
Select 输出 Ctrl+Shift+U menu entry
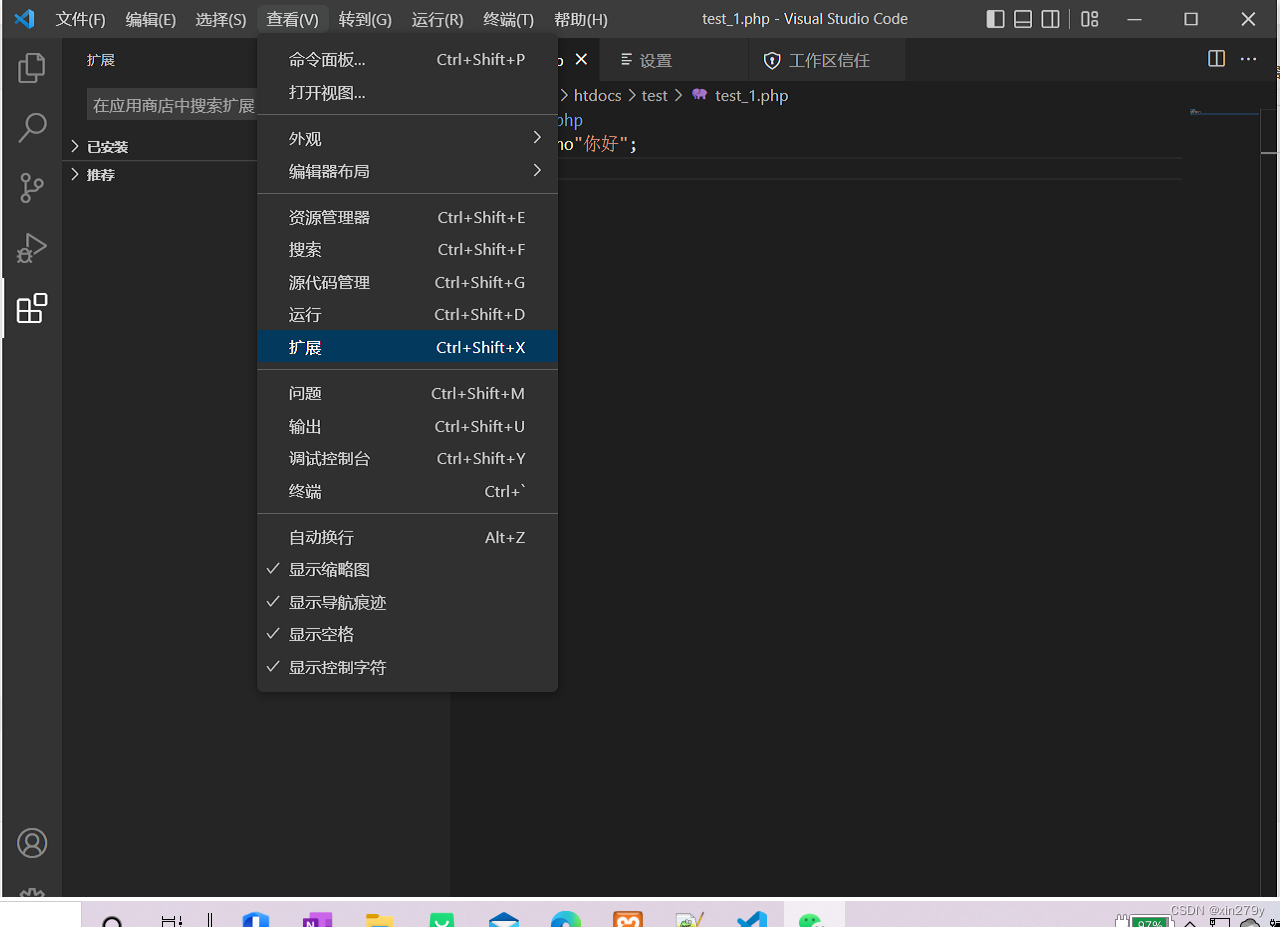[407, 426]
